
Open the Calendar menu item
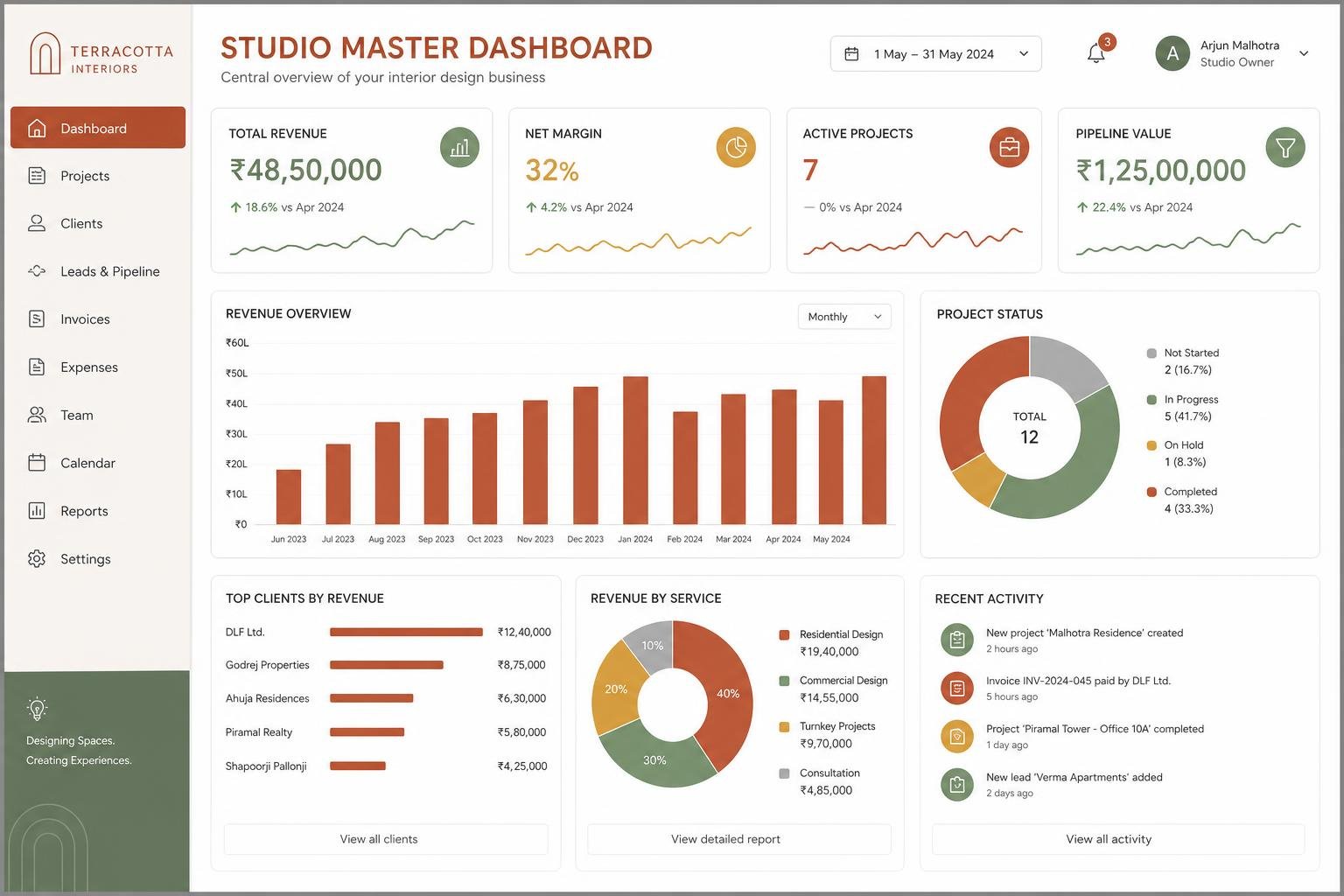pyautogui.click(x=98, y=462)
